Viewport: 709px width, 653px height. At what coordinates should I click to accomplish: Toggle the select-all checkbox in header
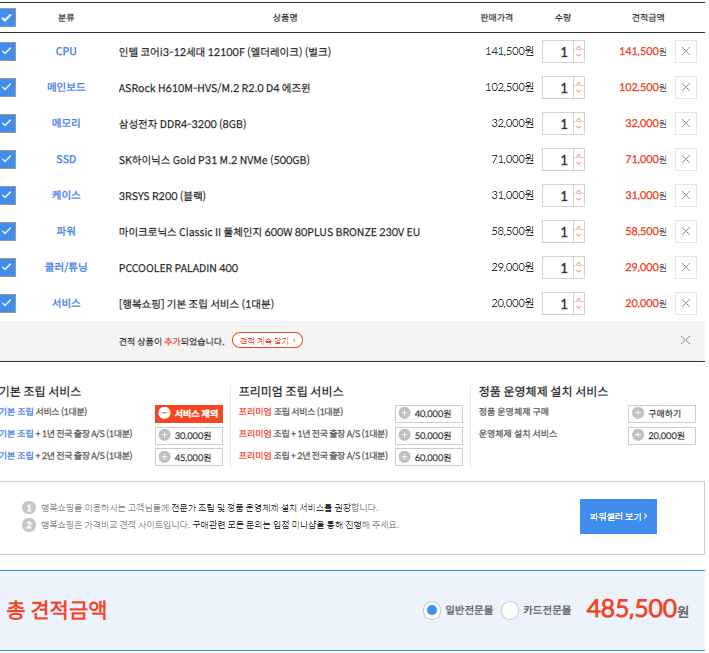tap(7, 18)
